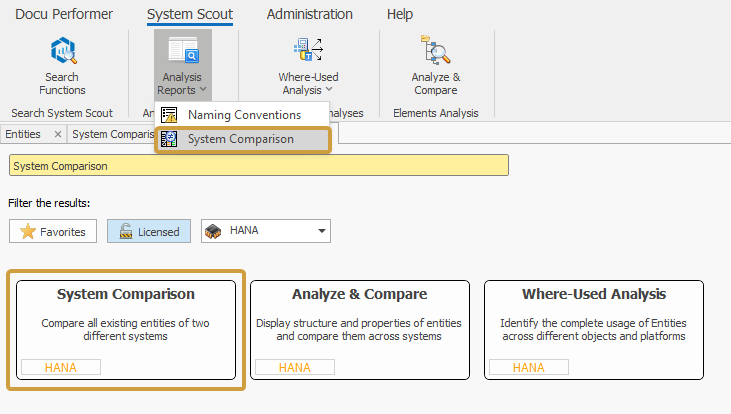Open the Help ribbon tab
The image size is (731, 414).
400,14
